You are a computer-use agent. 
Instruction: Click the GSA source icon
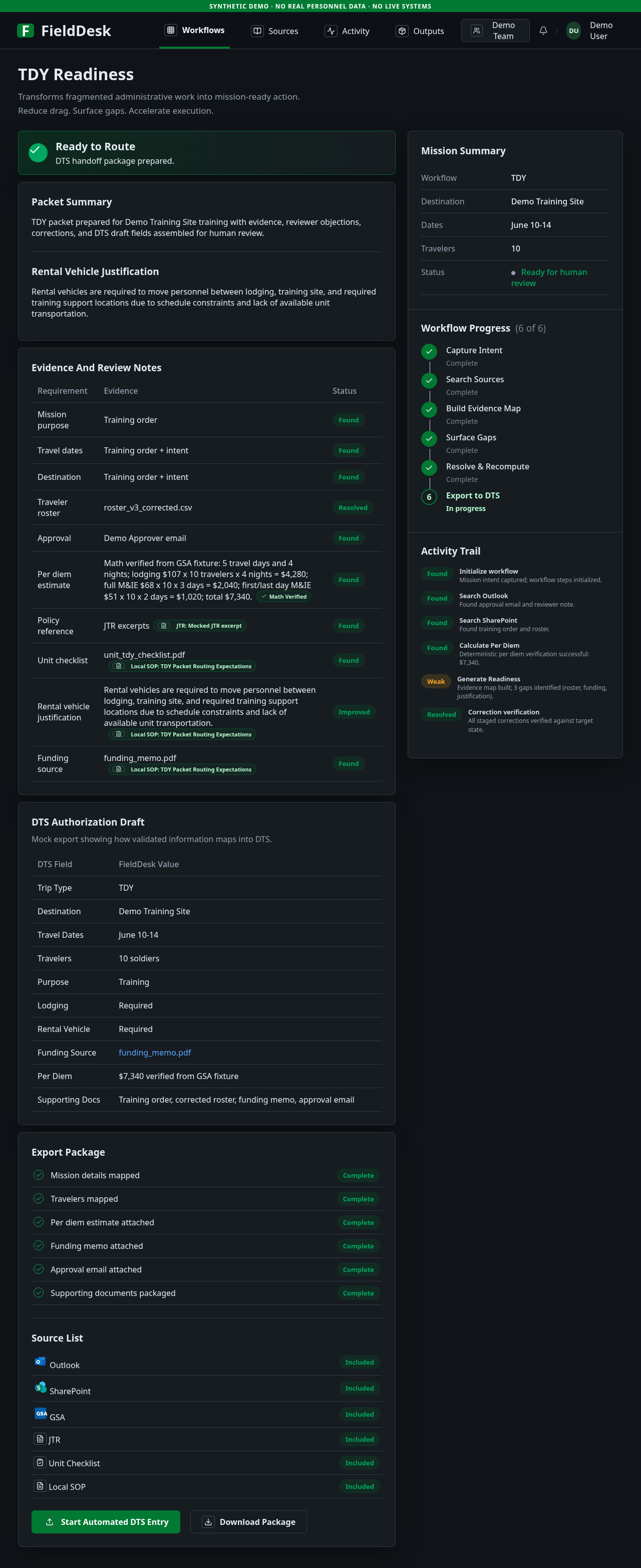tap(41, 1413)
